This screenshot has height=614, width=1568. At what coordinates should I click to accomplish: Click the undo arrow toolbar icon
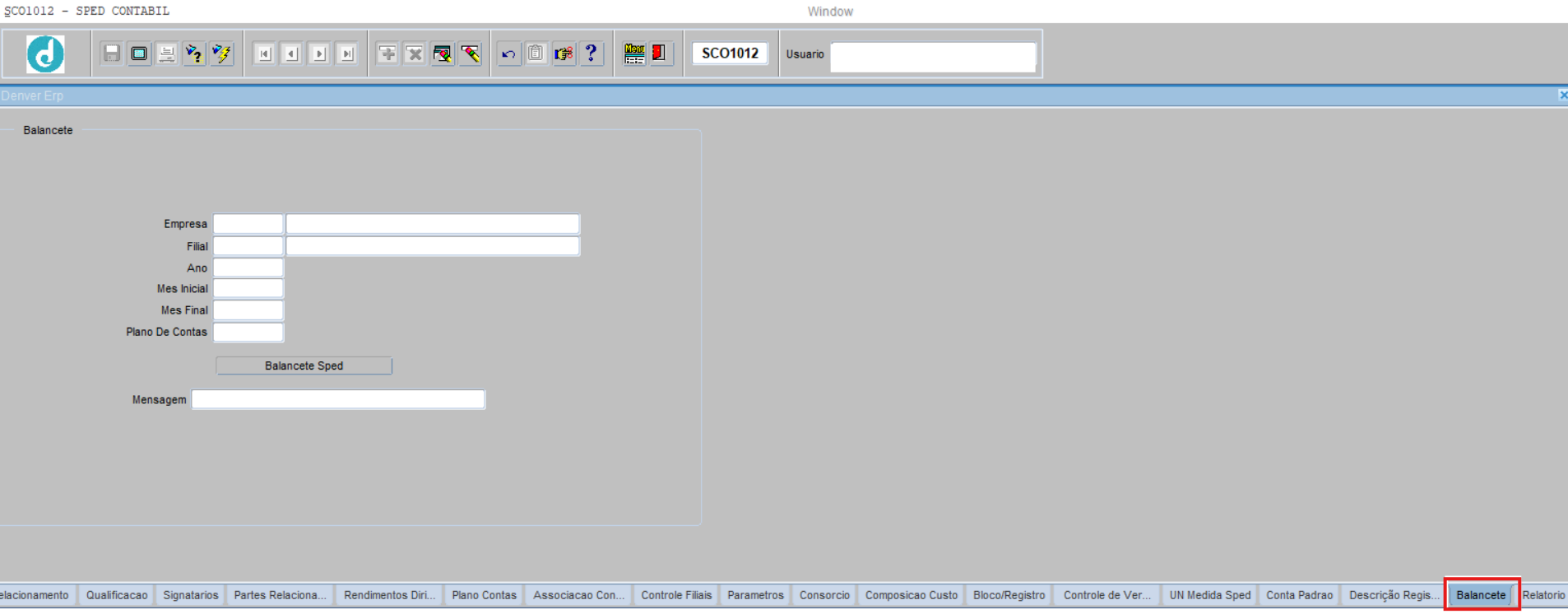click(x=508, y=53)
